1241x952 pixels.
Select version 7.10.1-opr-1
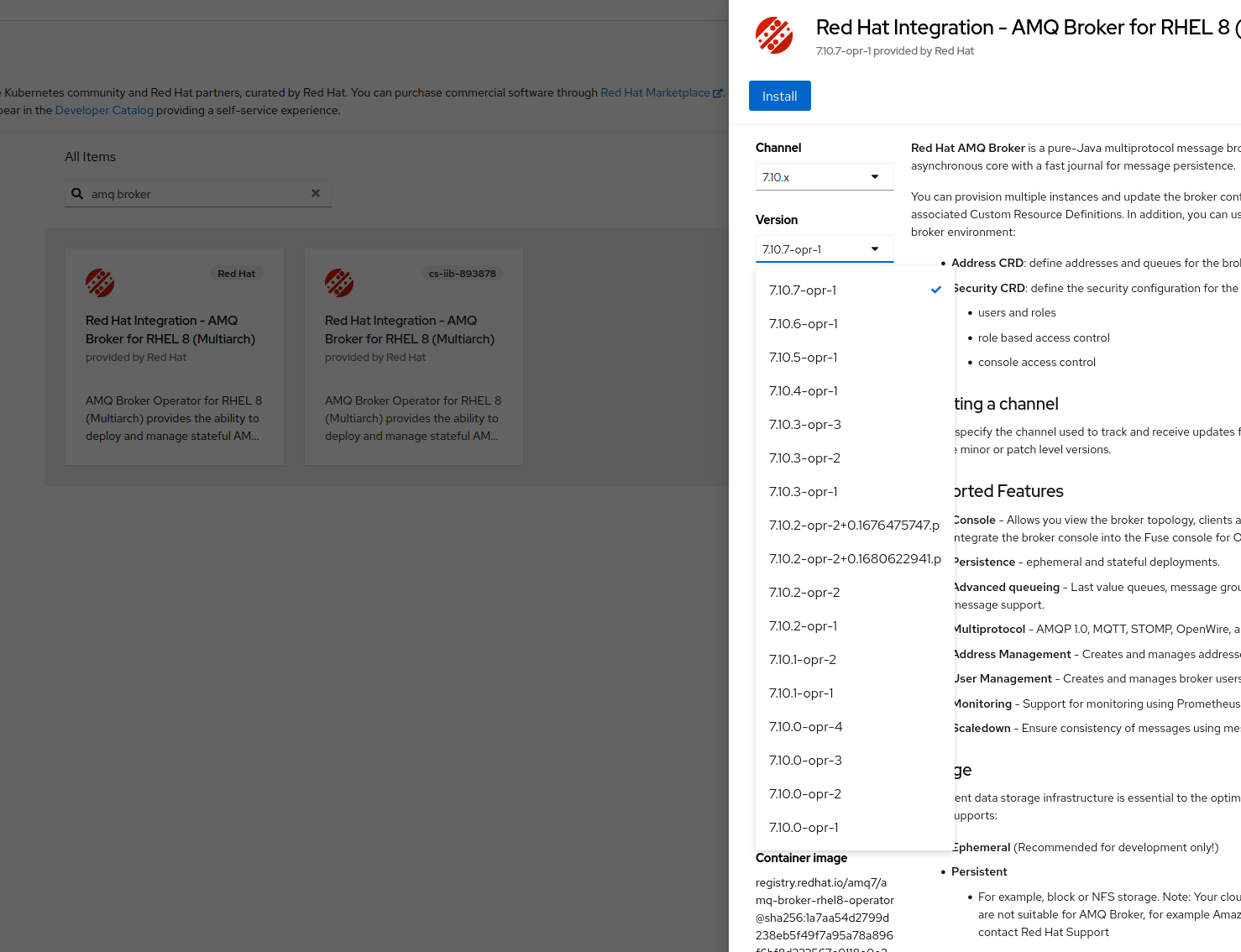[855, 693]
